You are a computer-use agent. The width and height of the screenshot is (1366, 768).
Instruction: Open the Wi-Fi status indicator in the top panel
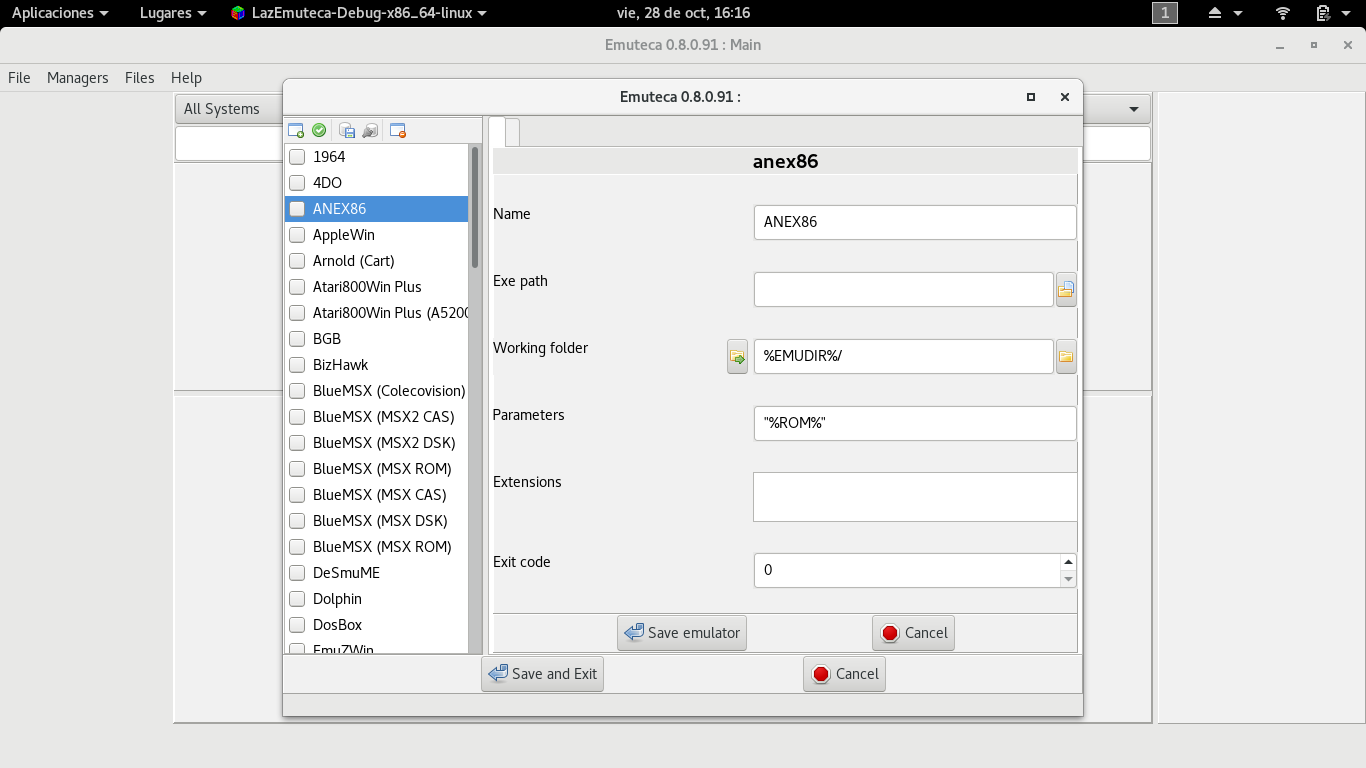coord(1283,13)
